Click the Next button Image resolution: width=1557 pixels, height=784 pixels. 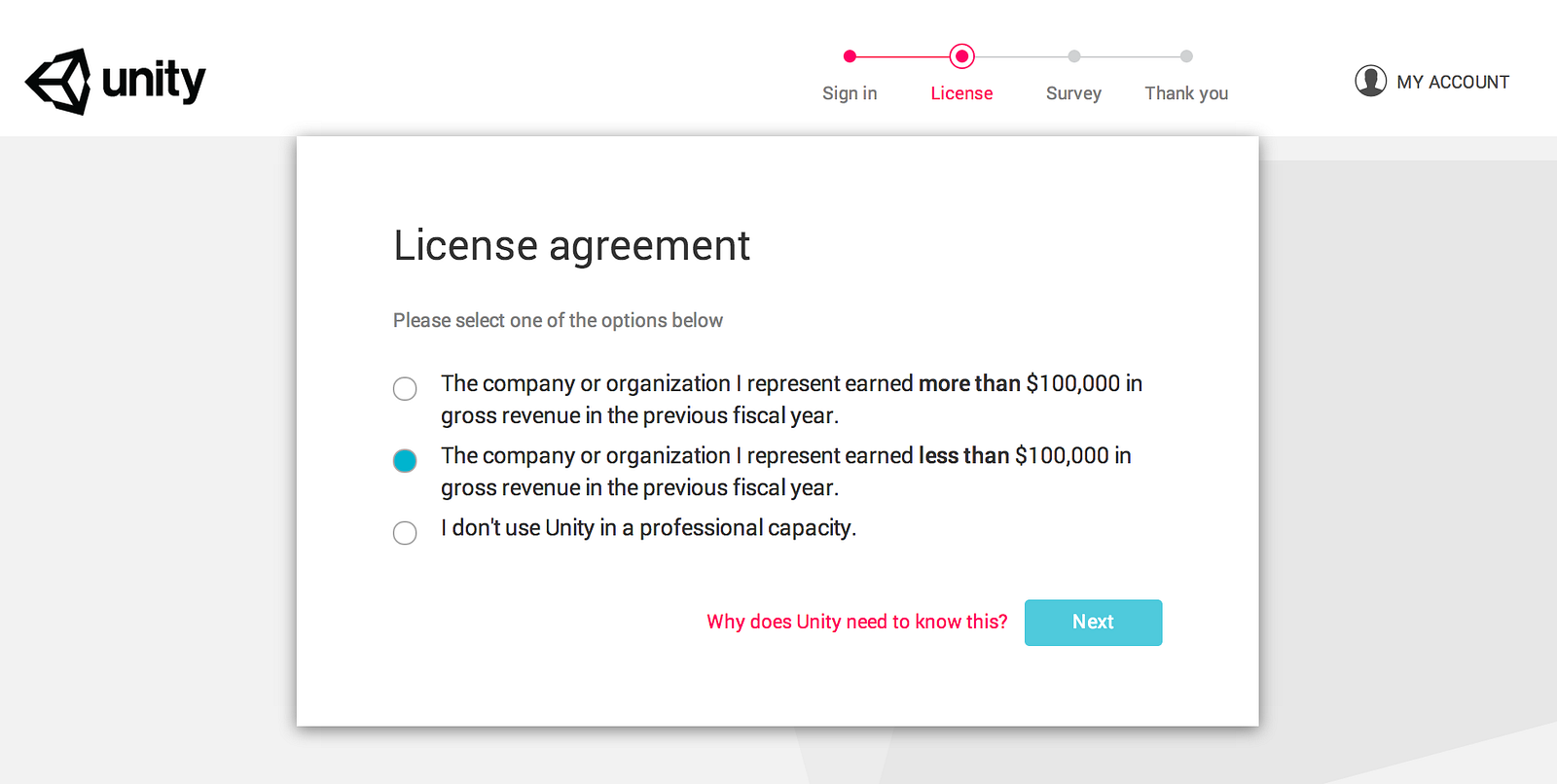1093,623
